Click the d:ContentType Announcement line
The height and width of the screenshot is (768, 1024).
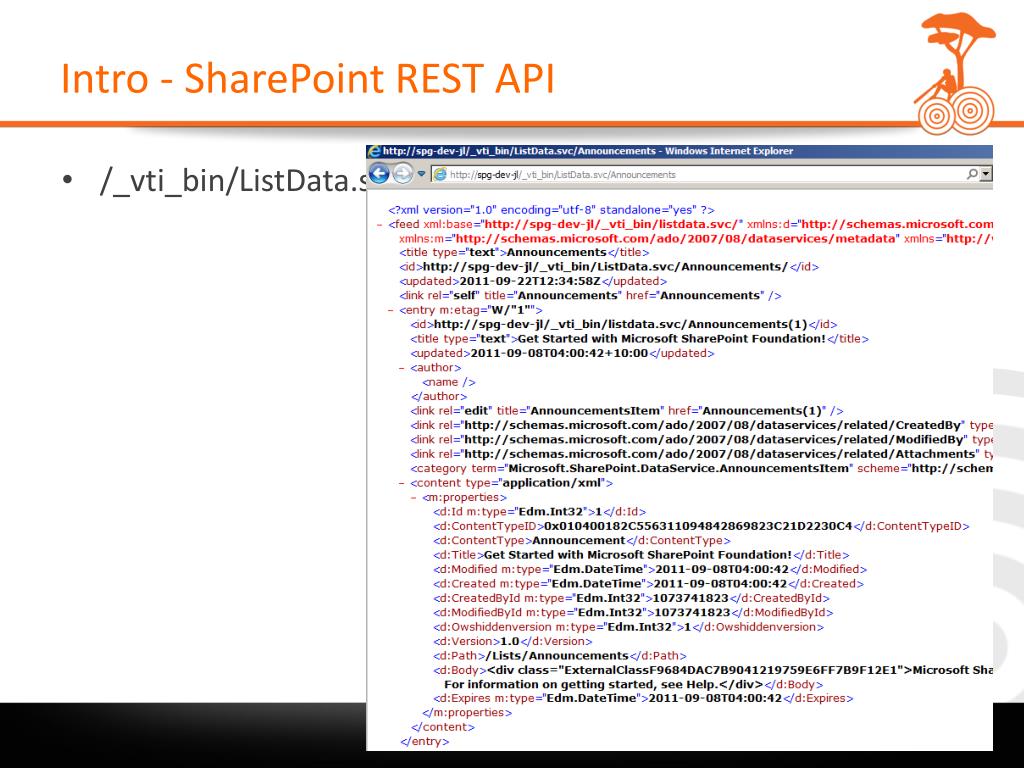pyautogui.click(x=581, y=541)
